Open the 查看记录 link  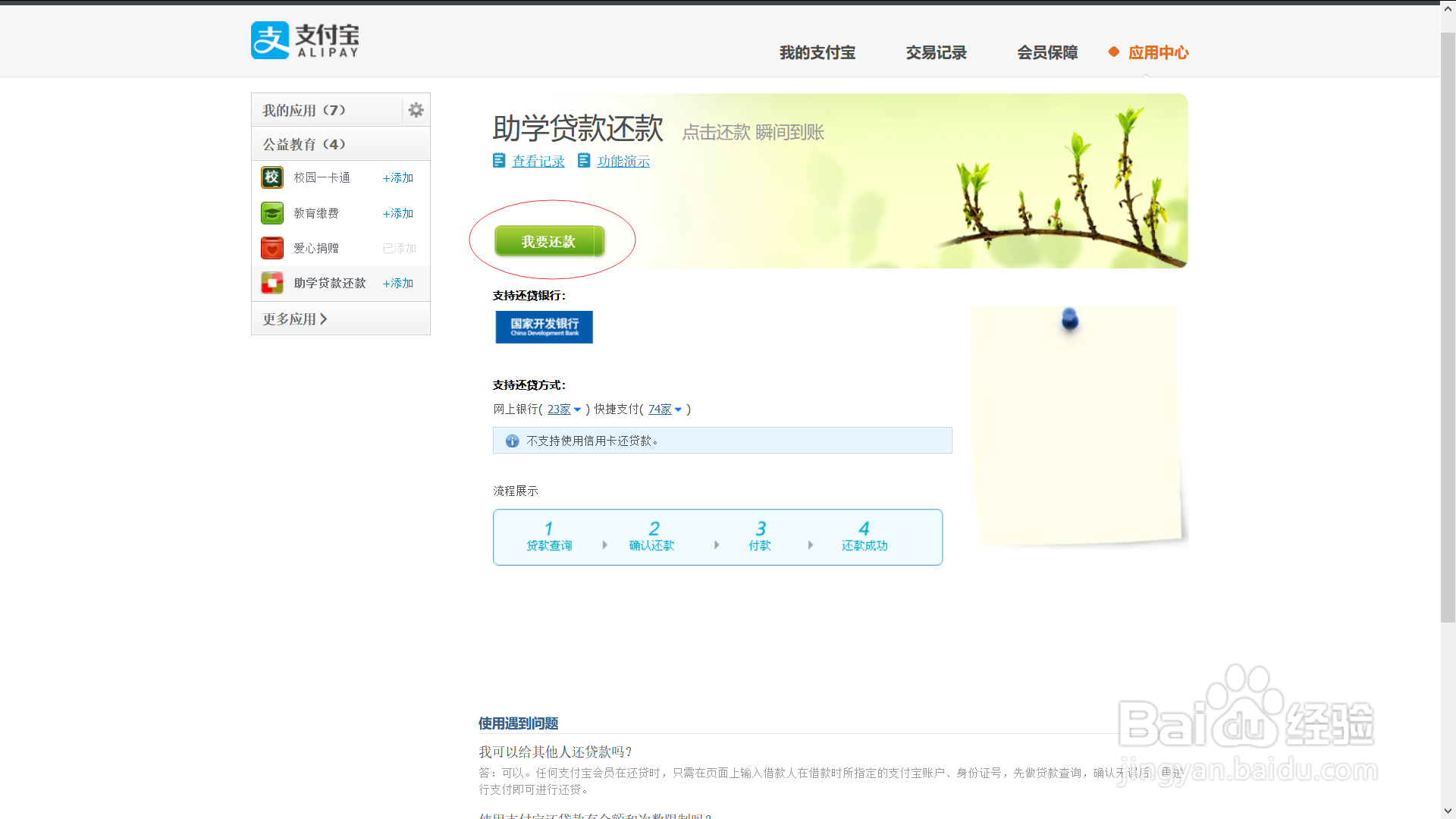point(538,161)
